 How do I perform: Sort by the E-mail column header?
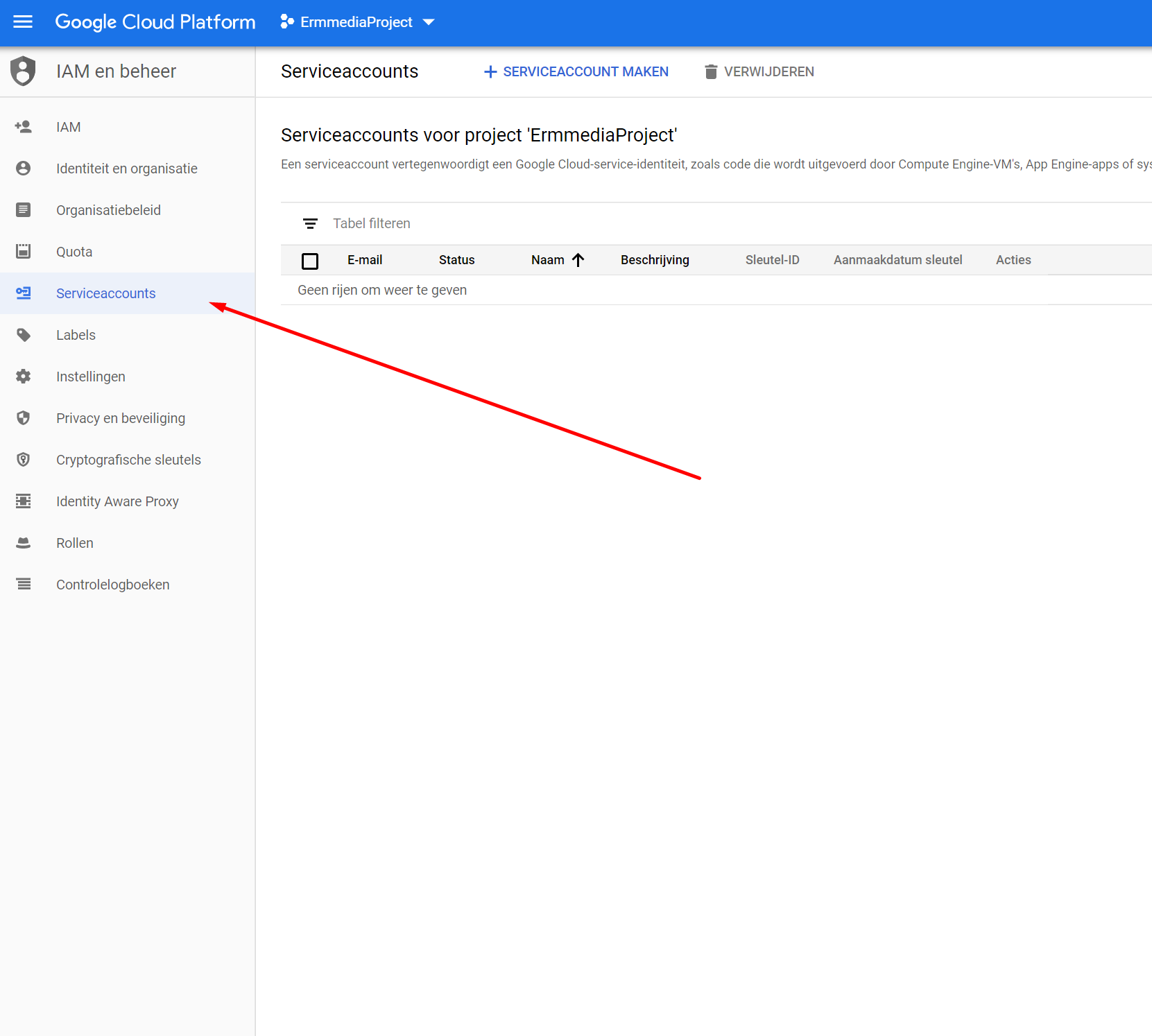click(x=365, y=260)
